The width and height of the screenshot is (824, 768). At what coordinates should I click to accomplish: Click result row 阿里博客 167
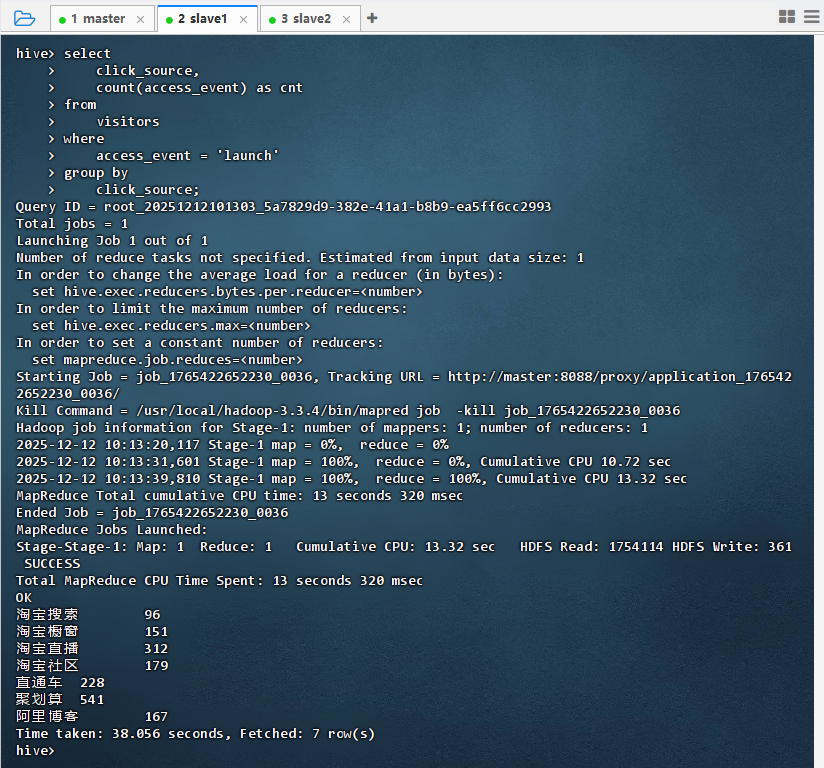click(92, 716)
